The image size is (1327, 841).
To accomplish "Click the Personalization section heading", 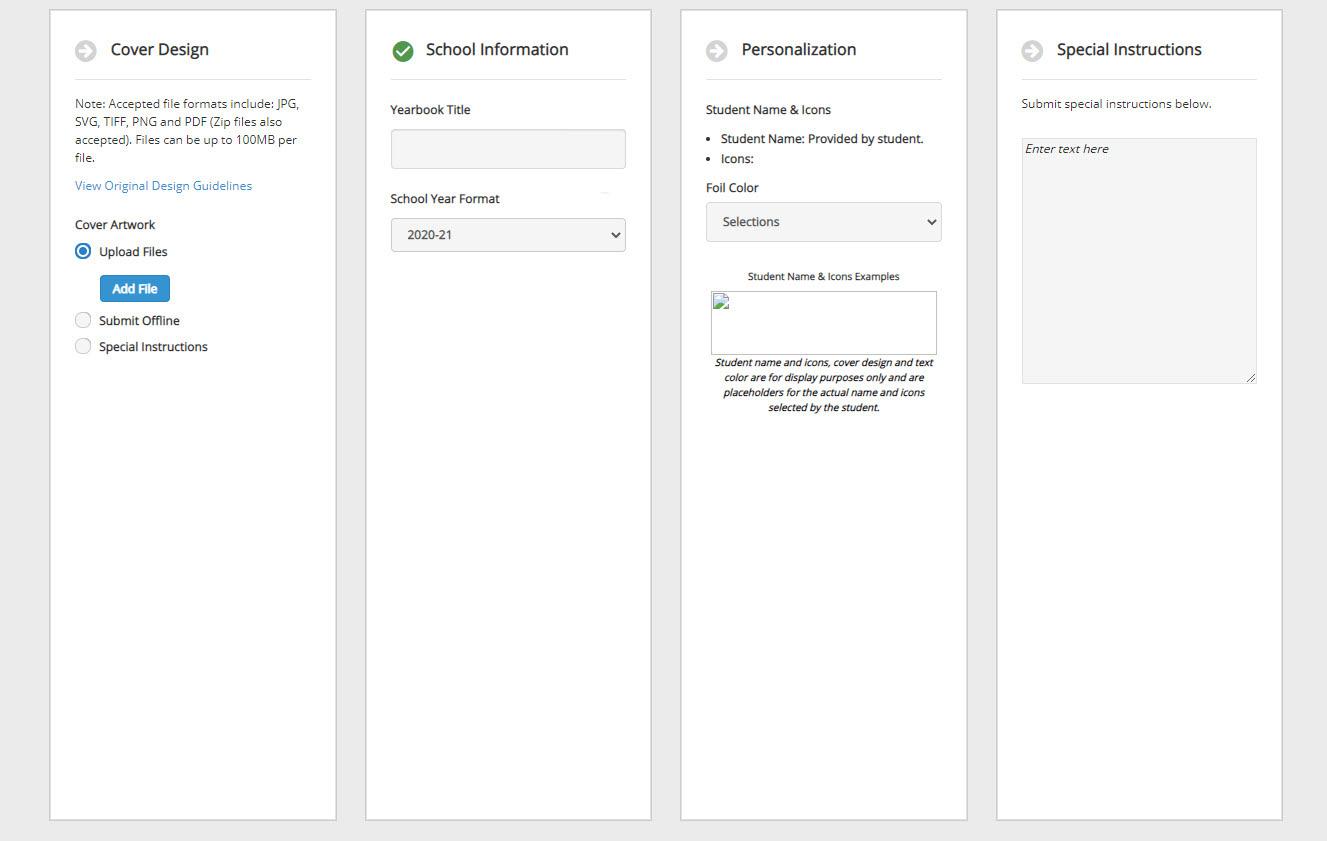I will (x=798, y=50).
